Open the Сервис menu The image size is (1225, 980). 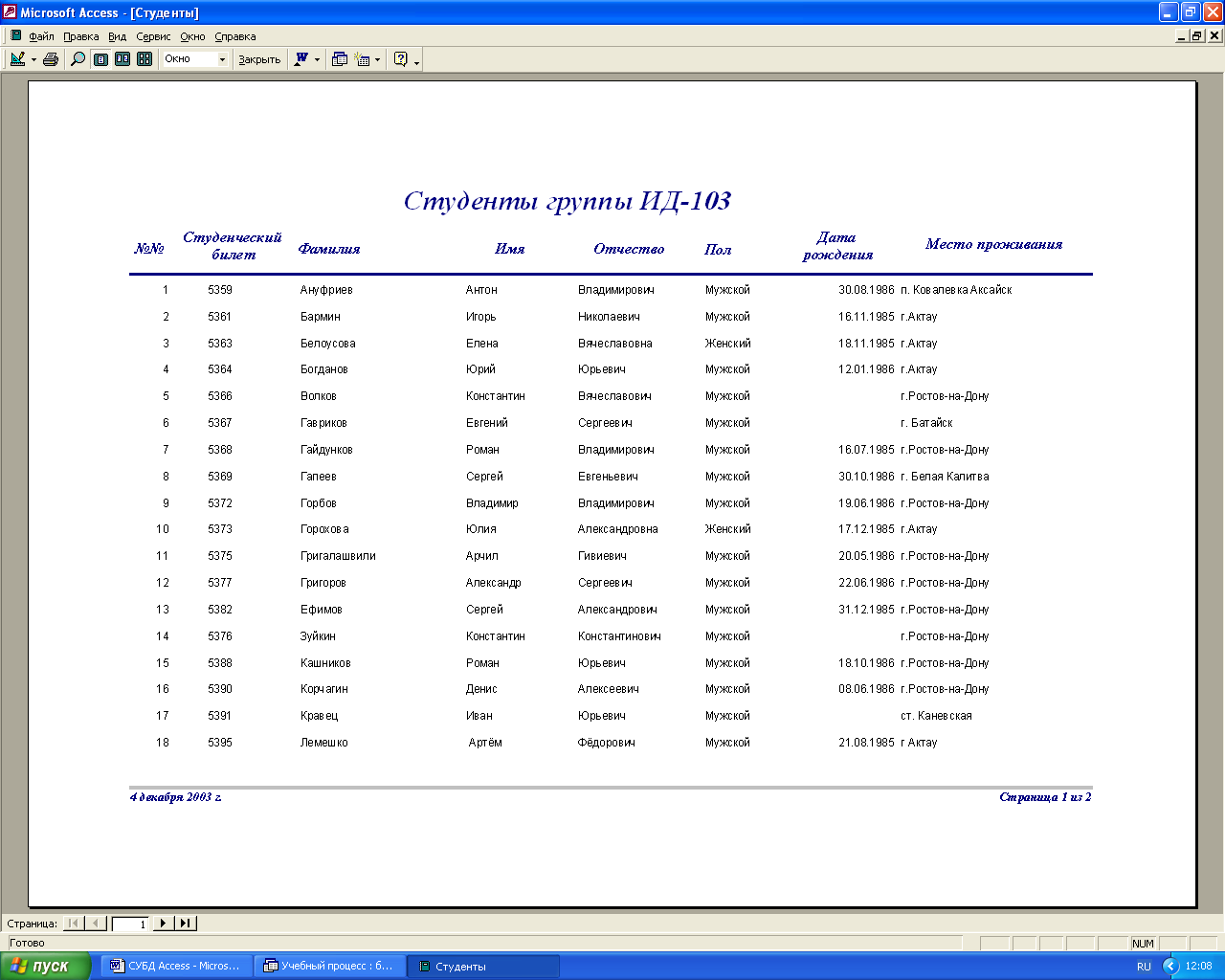click(x=153, y=36)
